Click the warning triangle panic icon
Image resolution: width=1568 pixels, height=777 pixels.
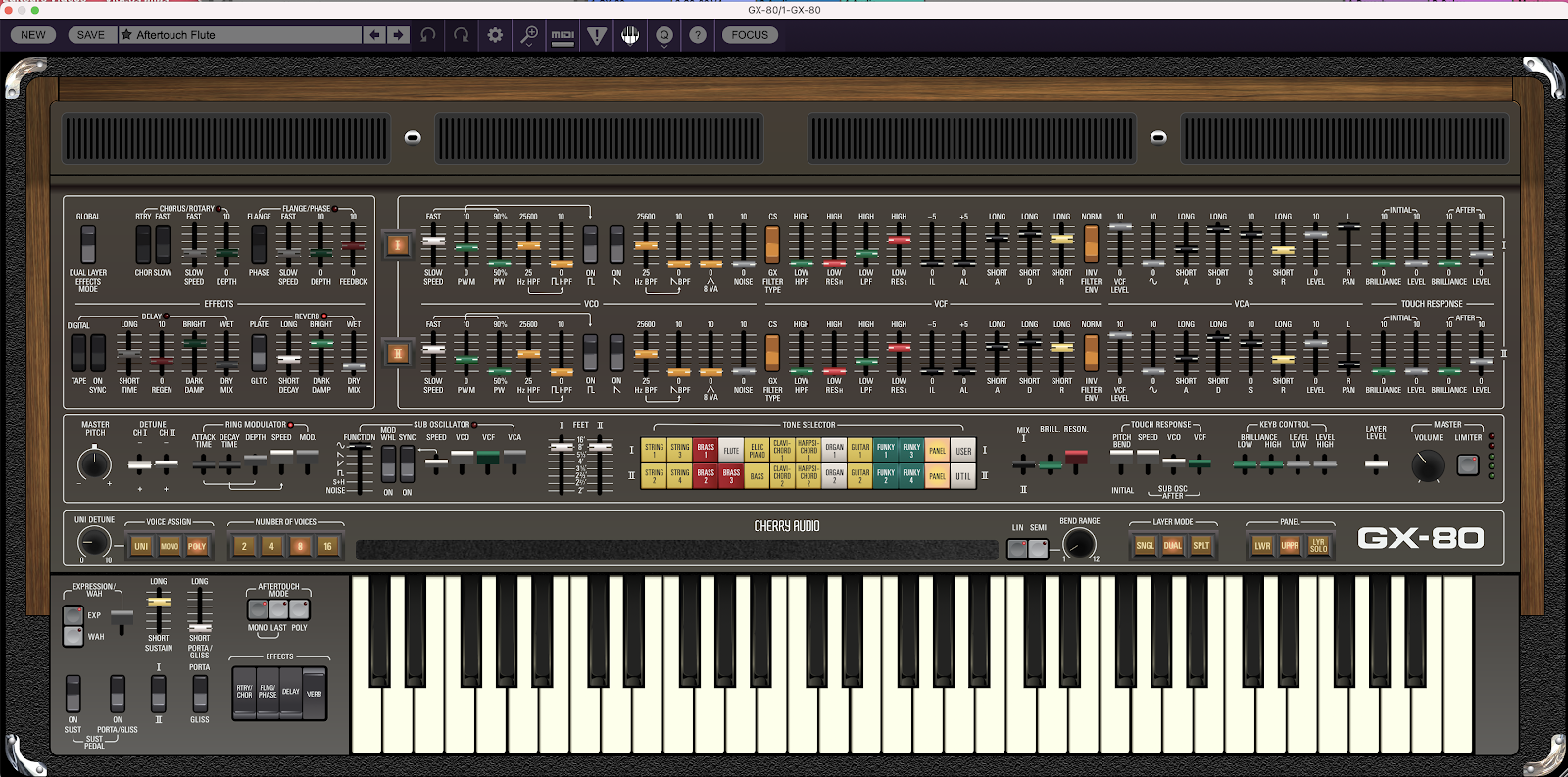pyautogui.click(x=597, y=35)
